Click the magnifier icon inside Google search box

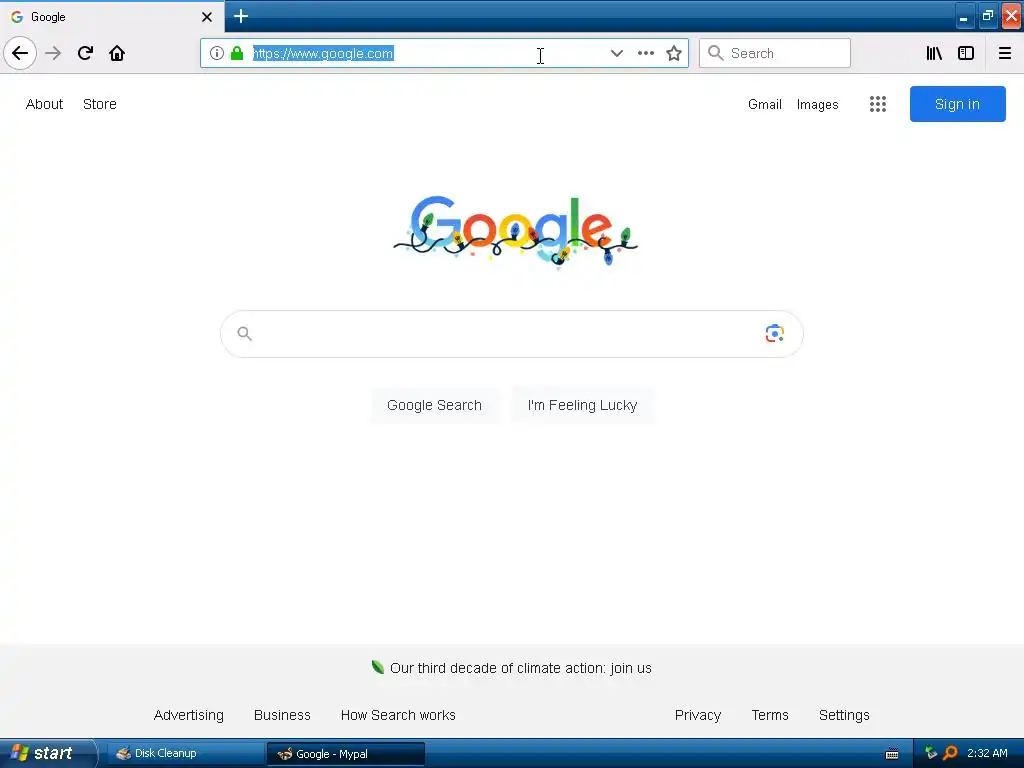click(x=244, y=334)
